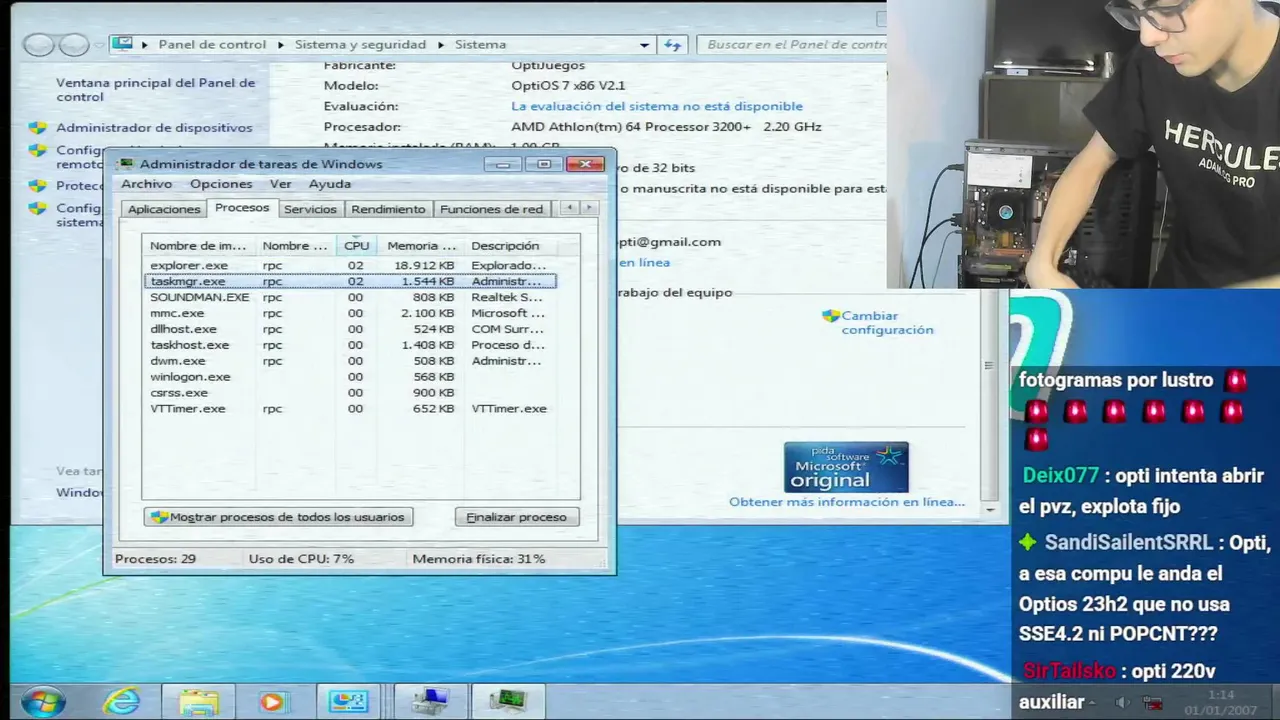Screen dimensions: 1280x720
Task: Open Windows Media Player taskbar icon
Action: coord(272,702)
